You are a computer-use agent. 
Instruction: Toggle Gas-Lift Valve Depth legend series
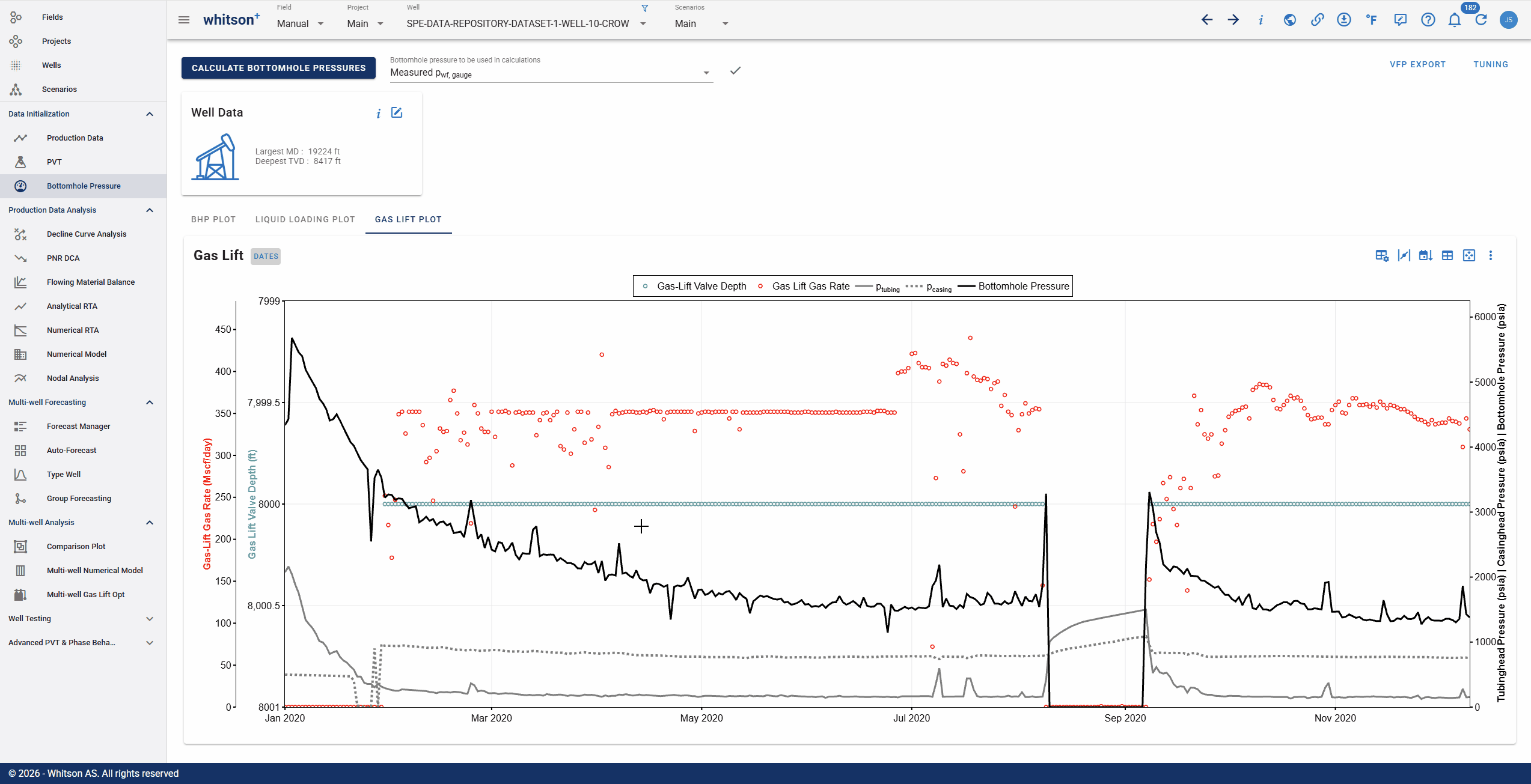pos(694,287)
